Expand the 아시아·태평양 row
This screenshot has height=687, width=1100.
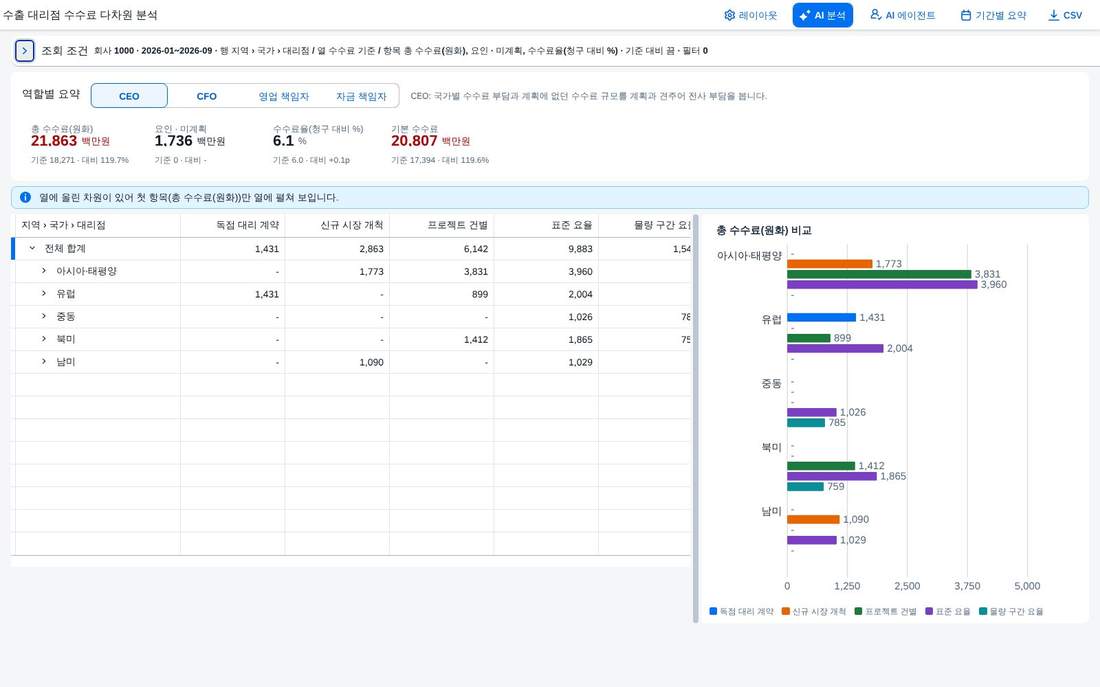44,271
